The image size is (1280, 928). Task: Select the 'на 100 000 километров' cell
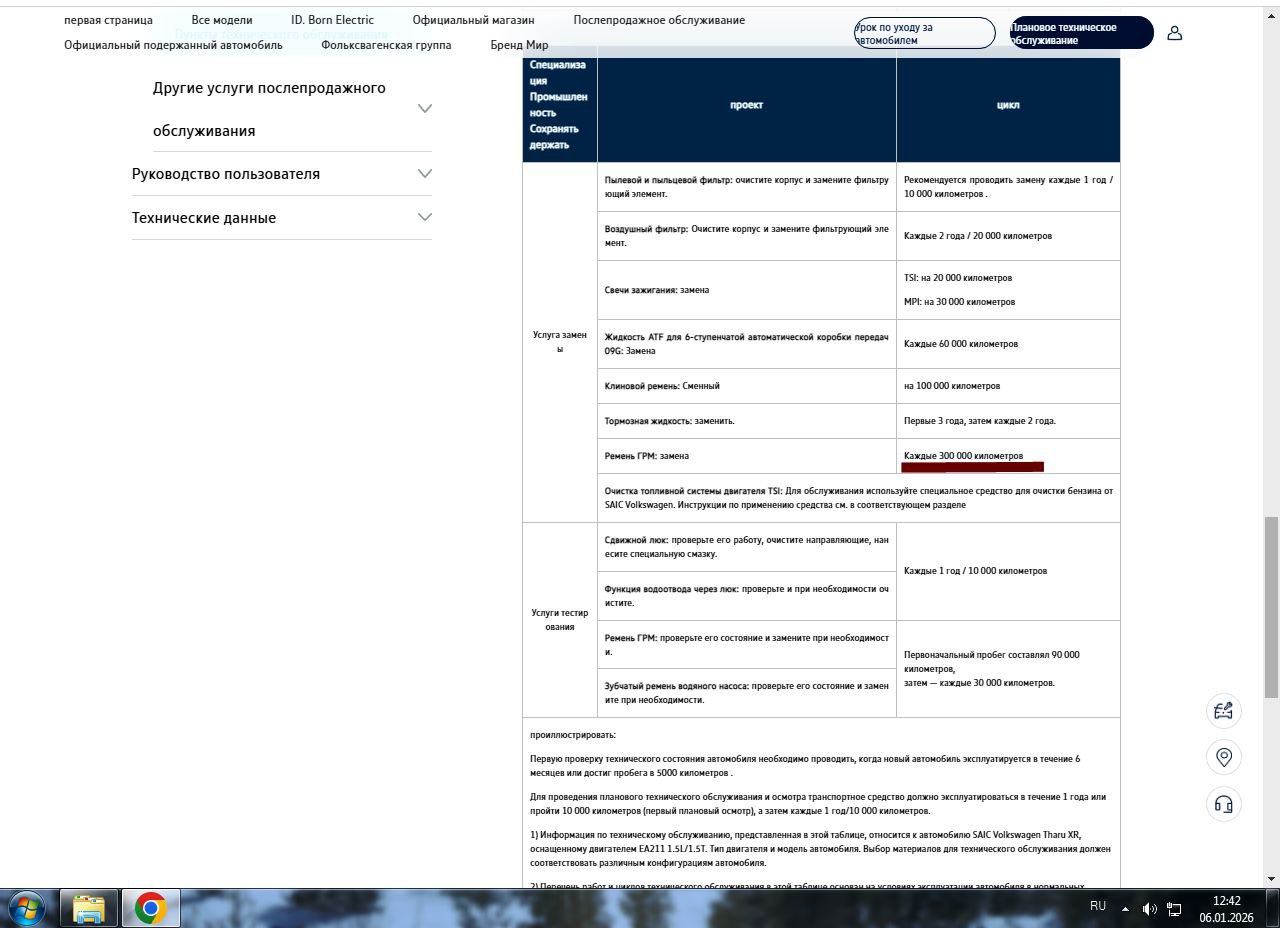click(1008, 386)
